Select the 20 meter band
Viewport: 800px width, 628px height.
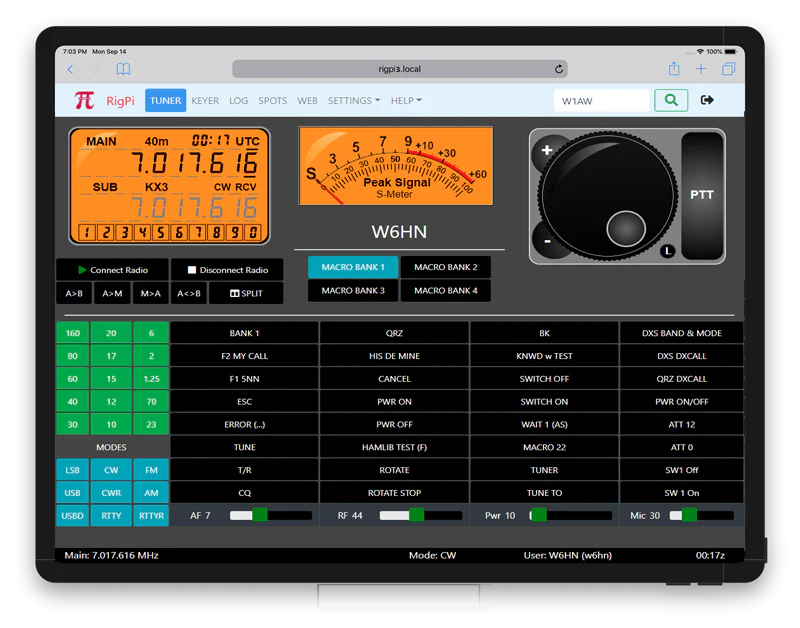click(x=111, y=333)
